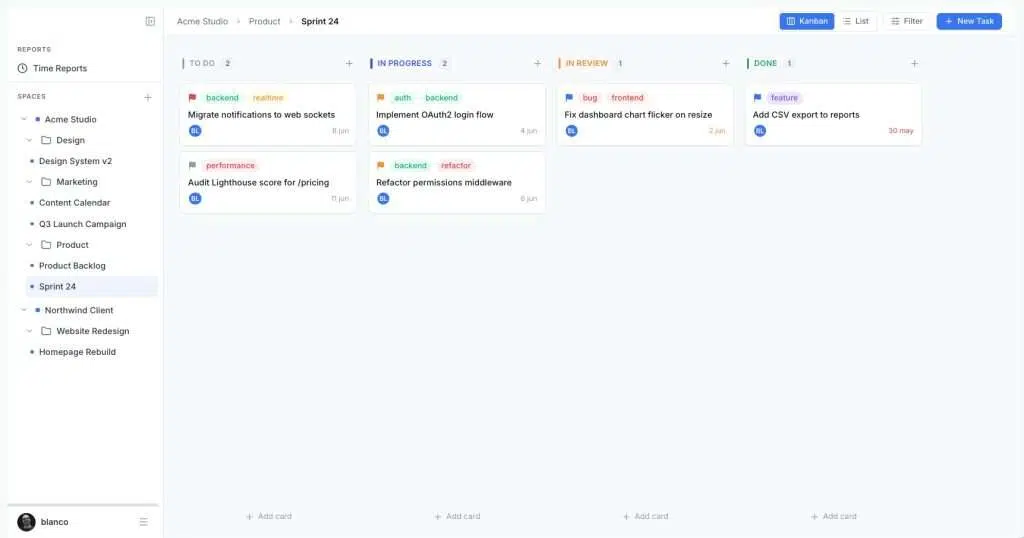Create a New Task

click(969, 22)
